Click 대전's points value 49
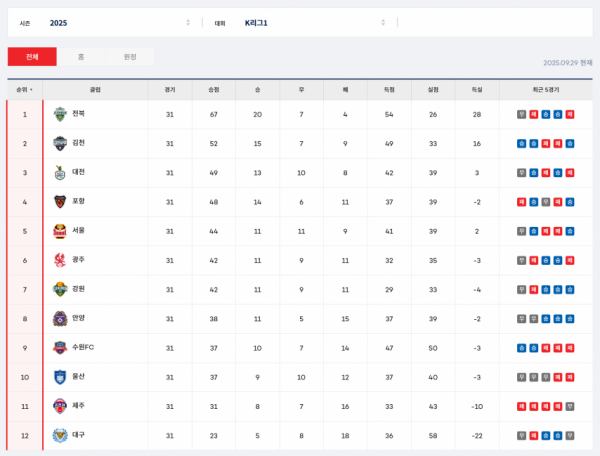The image size is (600, 456). tap(214, 173)
